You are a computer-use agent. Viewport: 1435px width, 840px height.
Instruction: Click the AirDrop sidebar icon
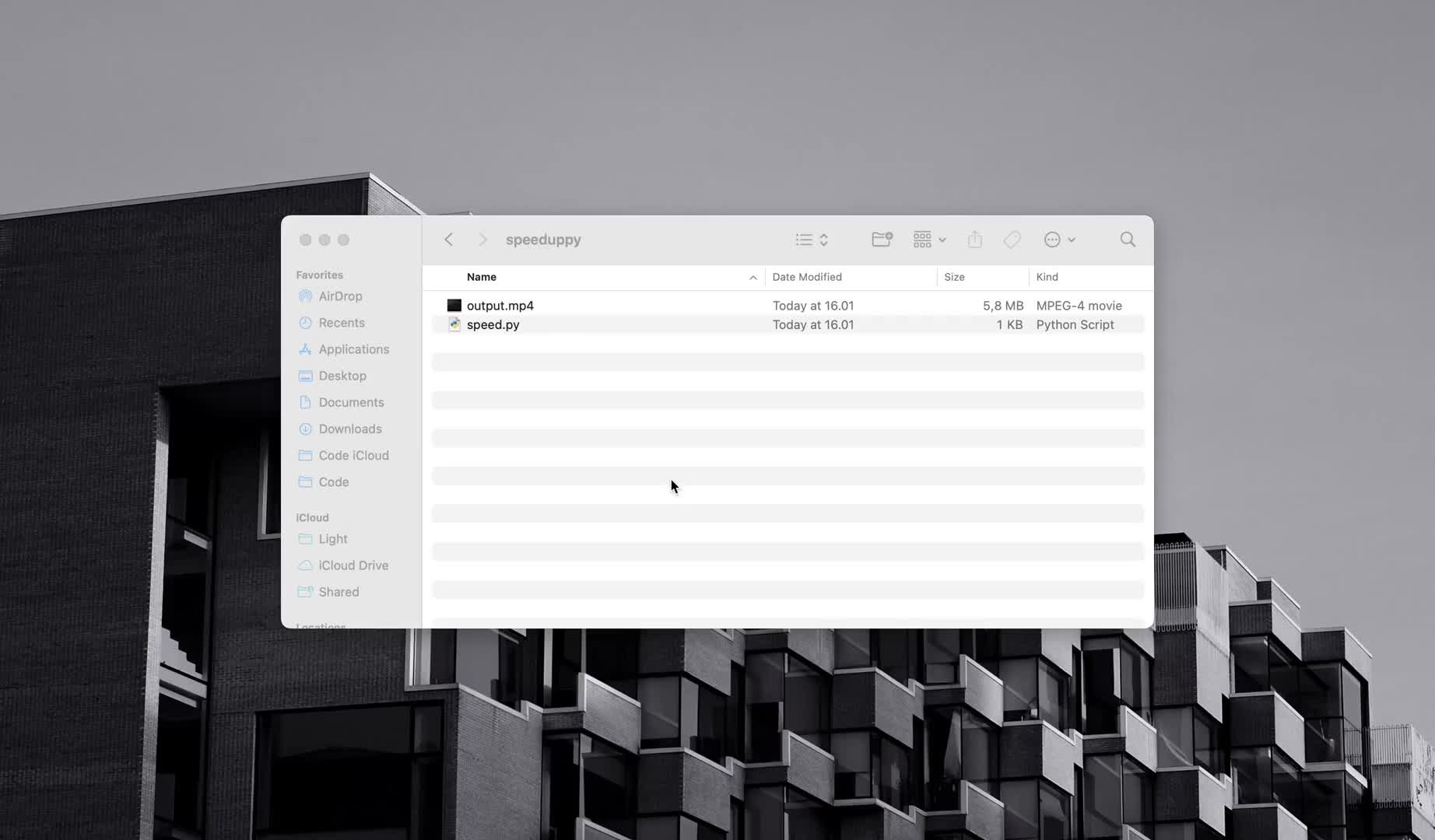coord(305,296)
